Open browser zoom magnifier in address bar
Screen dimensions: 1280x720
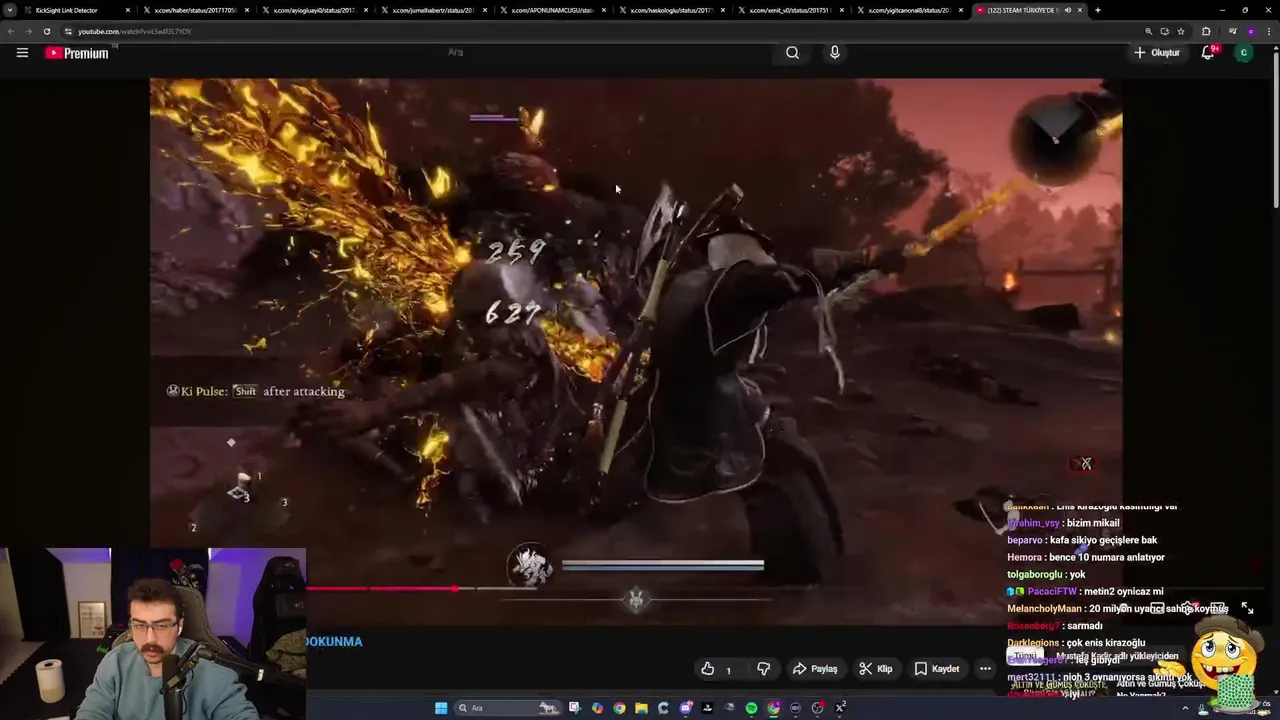tap(1148, 31)
